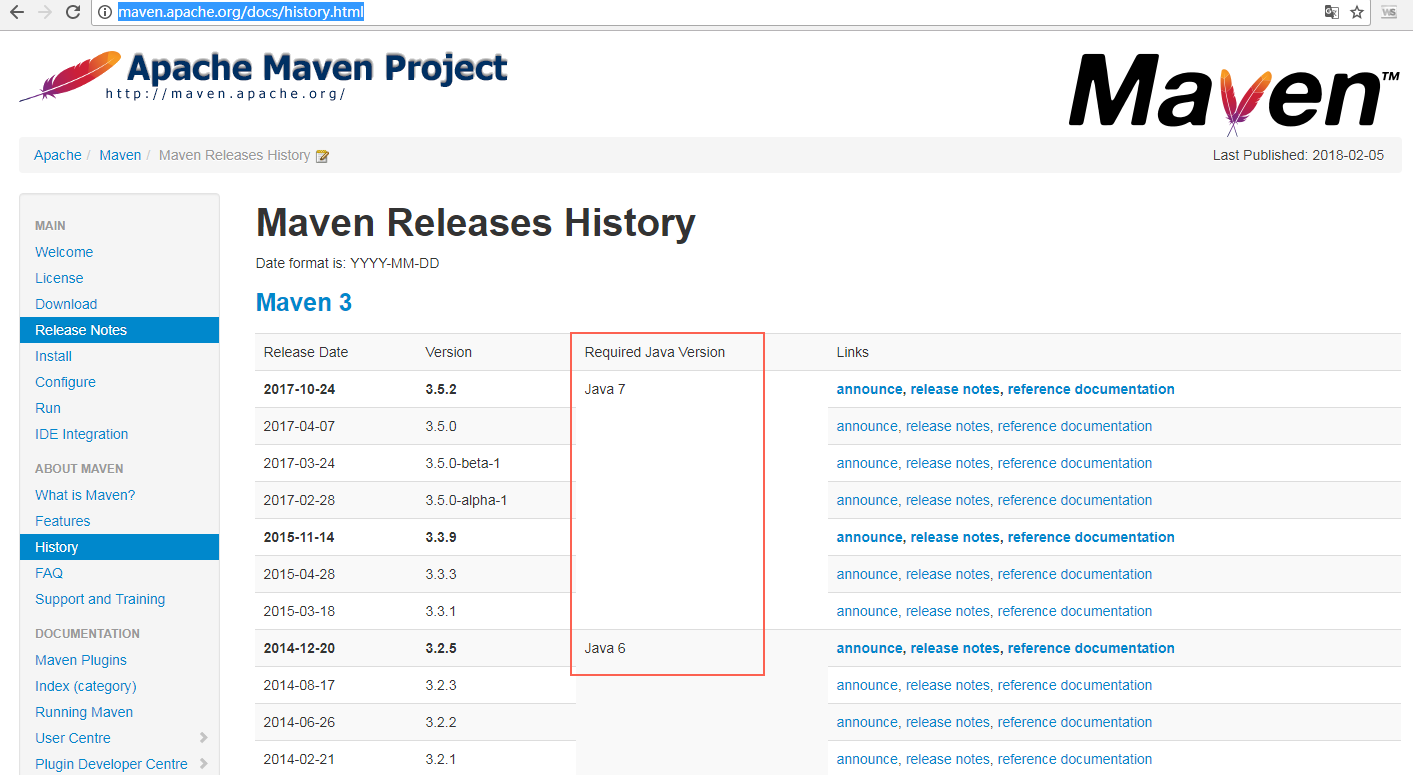Expand the User Centre sidebar chevron
This screenshot has width=1413, height=775.
click(x=205, y=738)
